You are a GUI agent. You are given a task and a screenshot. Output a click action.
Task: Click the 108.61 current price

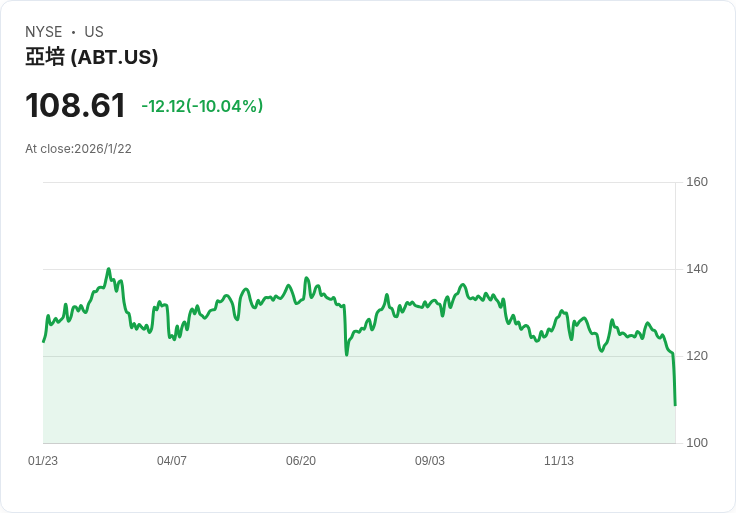click(75, 106)
